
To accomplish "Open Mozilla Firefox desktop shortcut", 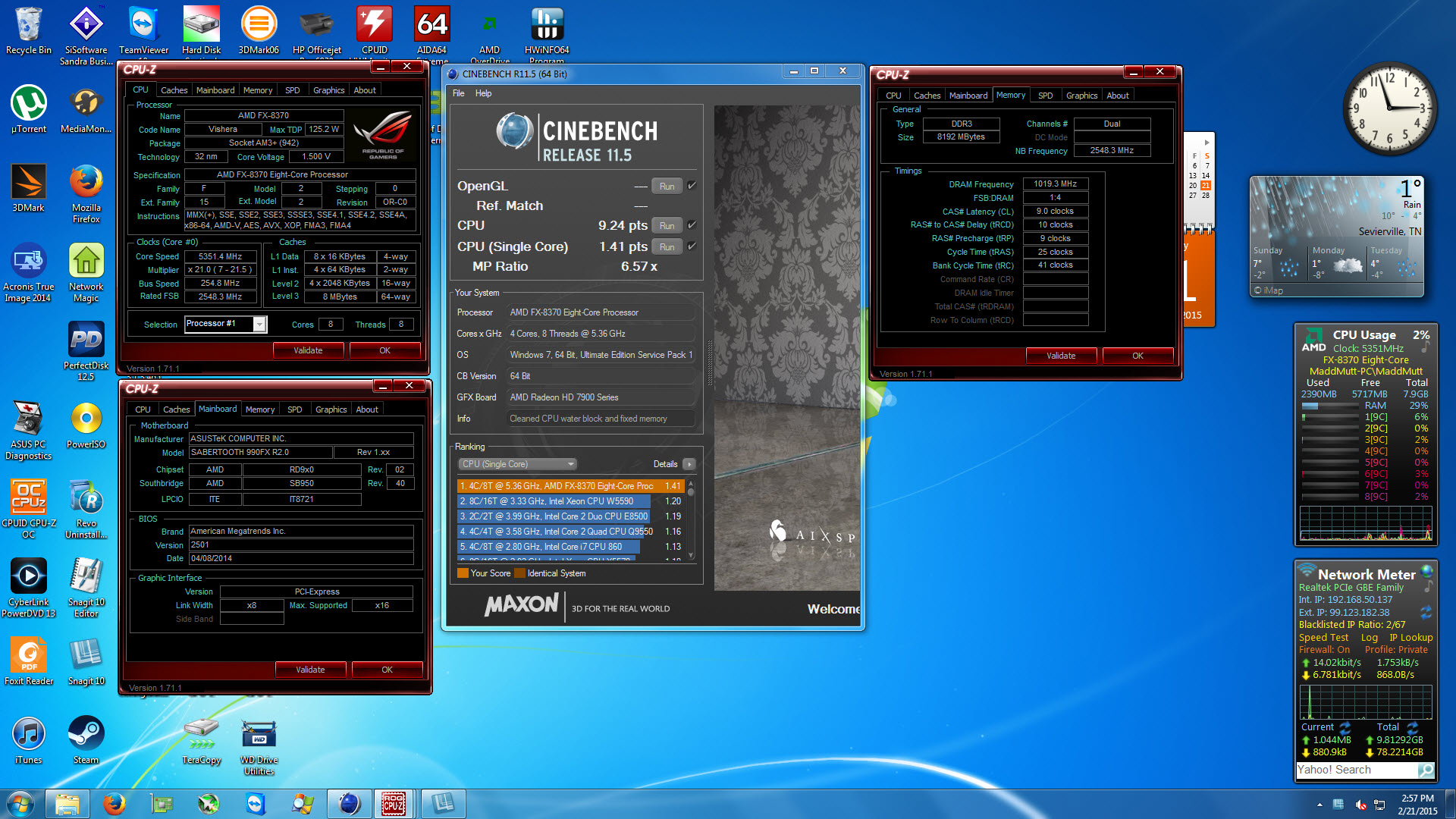I will 86,193.
